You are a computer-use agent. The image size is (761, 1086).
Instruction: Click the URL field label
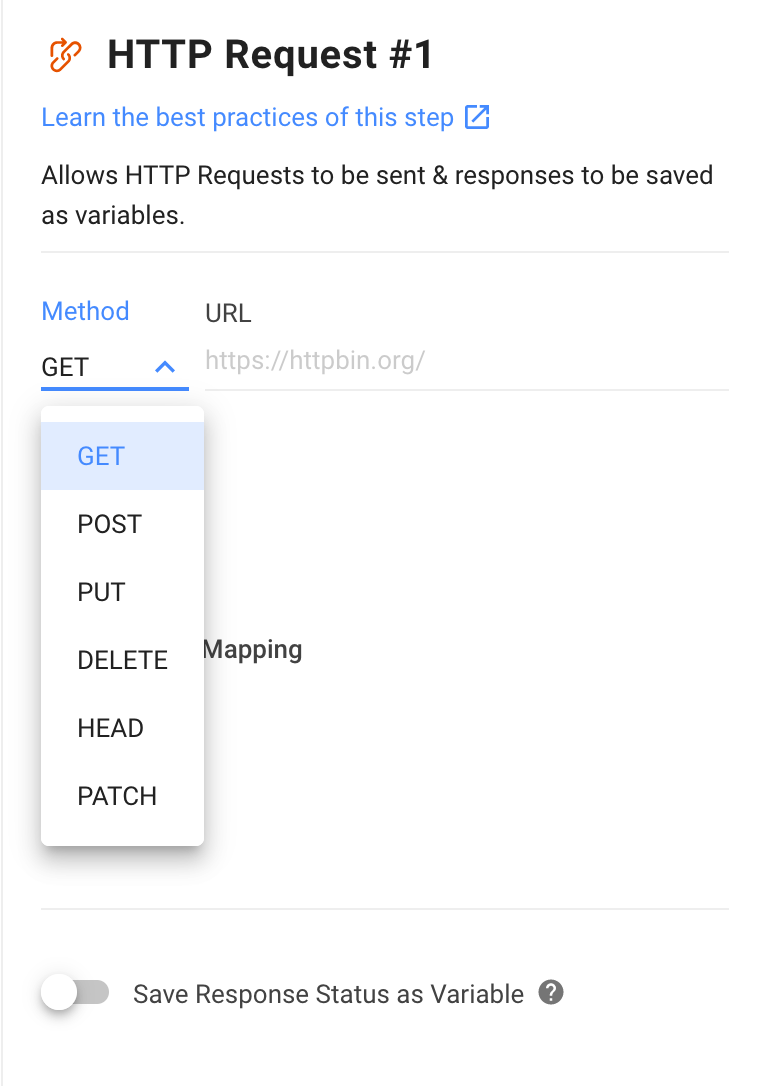tap(228, 313)
